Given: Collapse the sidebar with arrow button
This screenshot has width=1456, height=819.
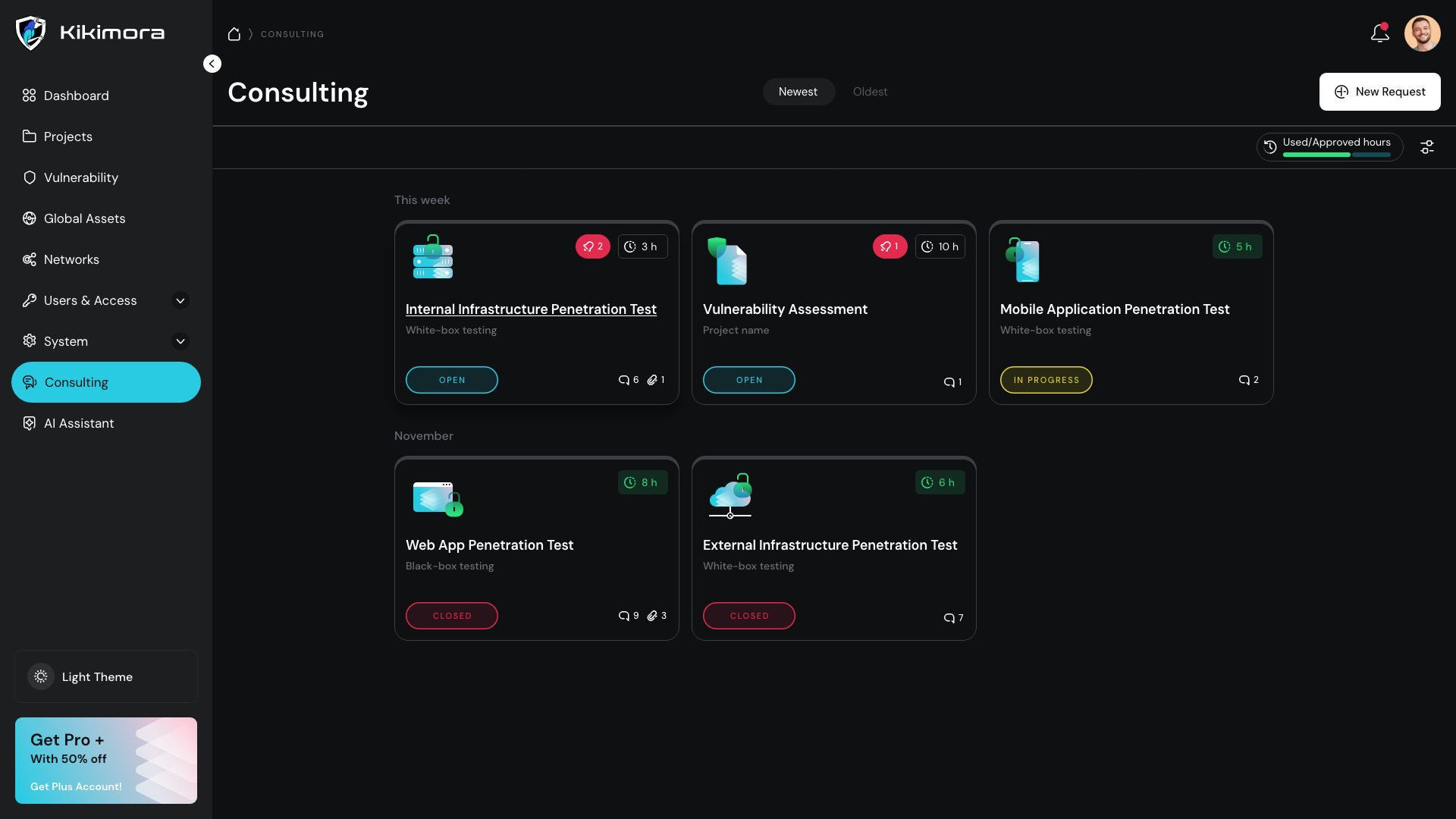Looking at the screenshot, I should tap(212, 64).
